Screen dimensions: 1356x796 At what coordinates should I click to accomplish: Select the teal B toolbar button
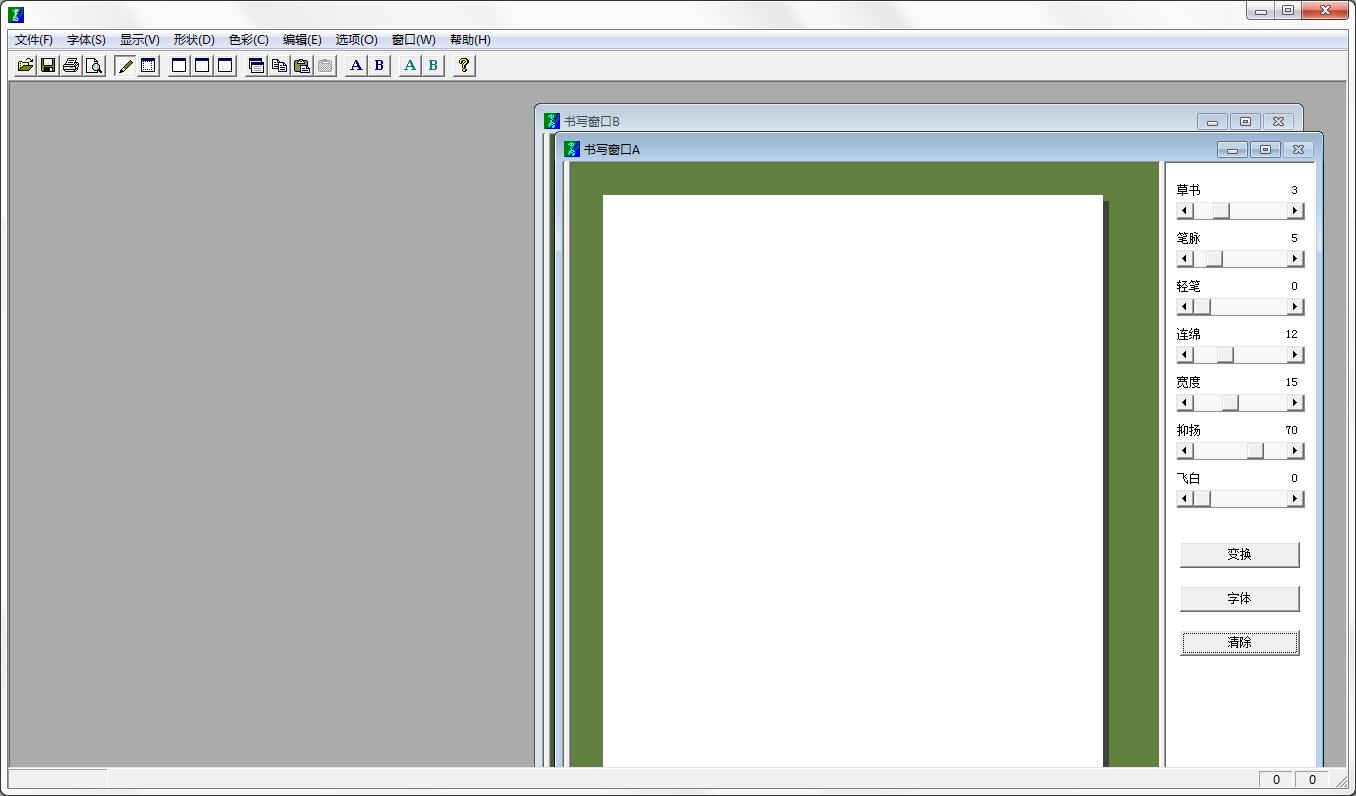pos(433,66)
